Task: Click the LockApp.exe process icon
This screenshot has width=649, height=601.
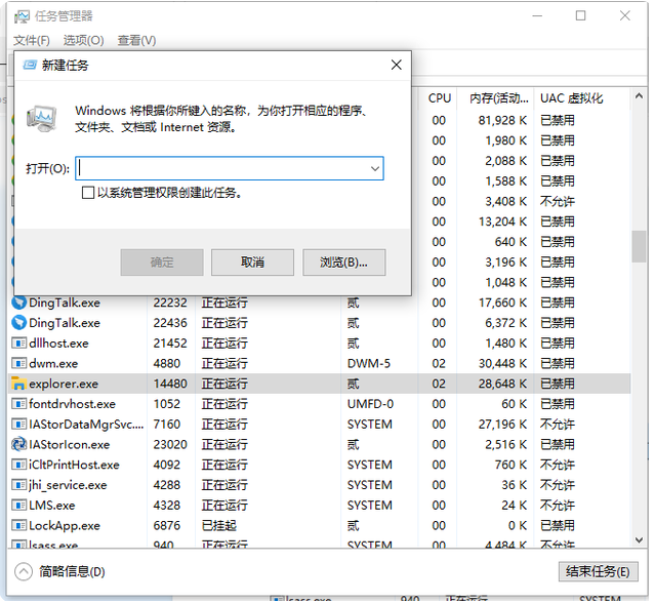Action: pyautogui.click(x=19, y=526)
